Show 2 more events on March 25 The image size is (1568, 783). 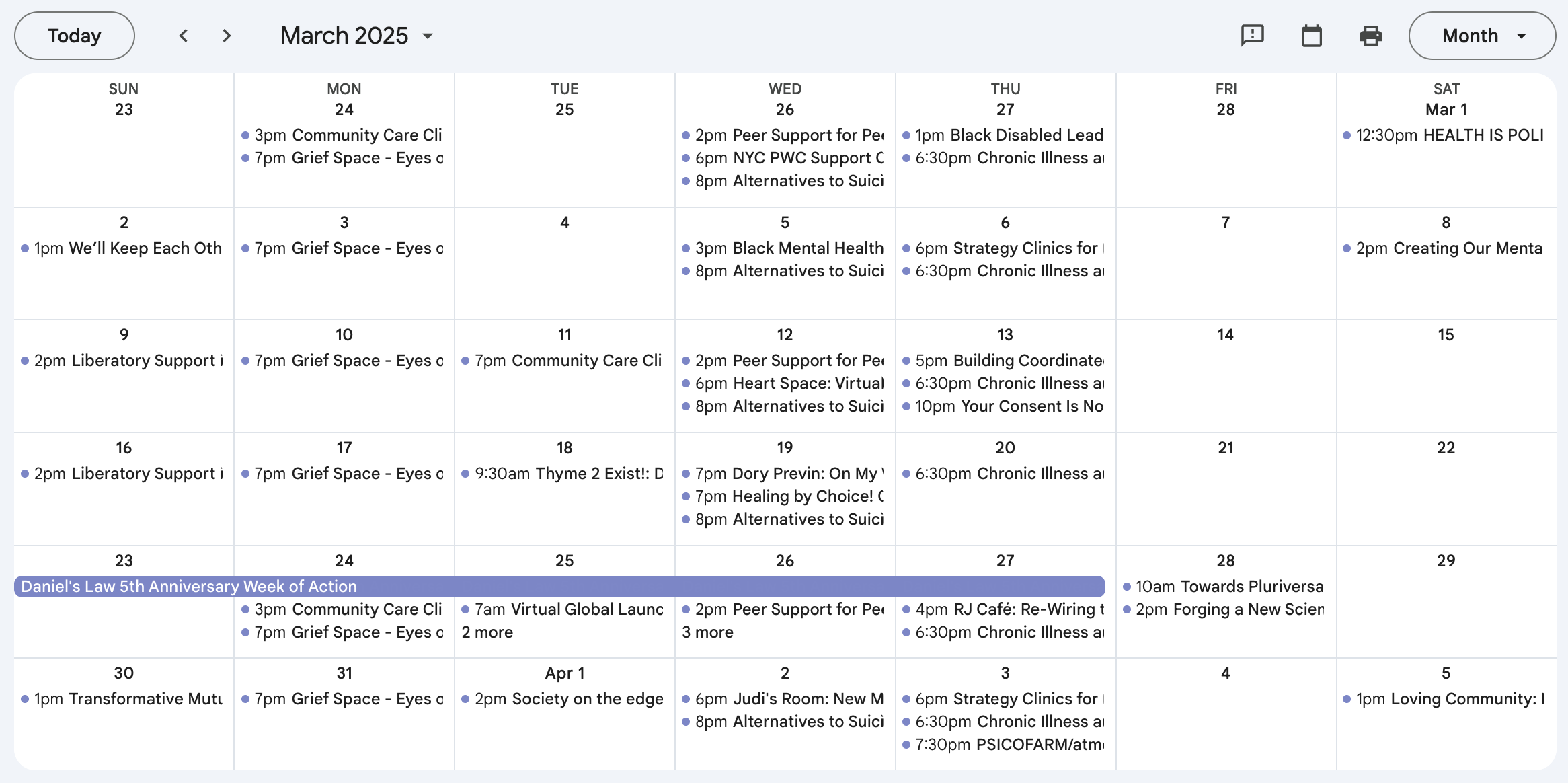click(487, 632)
